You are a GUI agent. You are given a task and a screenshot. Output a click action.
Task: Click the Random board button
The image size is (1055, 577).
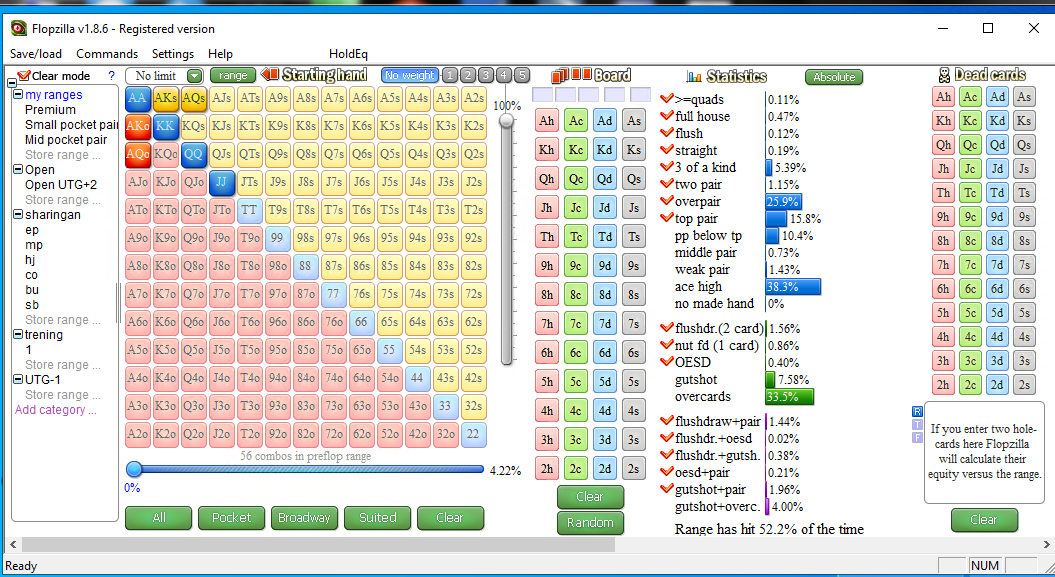pos(590,523)
